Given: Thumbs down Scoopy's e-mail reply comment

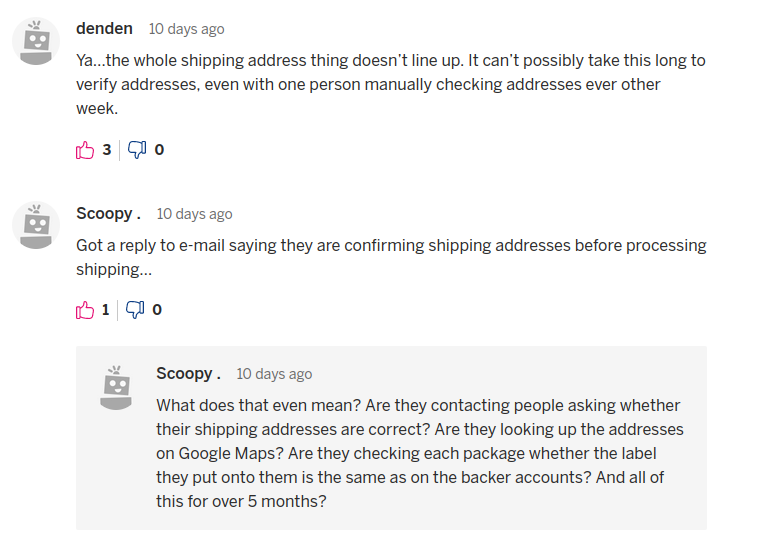Looking at the screenshot, I should pyautogui.click(x=135, y=310).
